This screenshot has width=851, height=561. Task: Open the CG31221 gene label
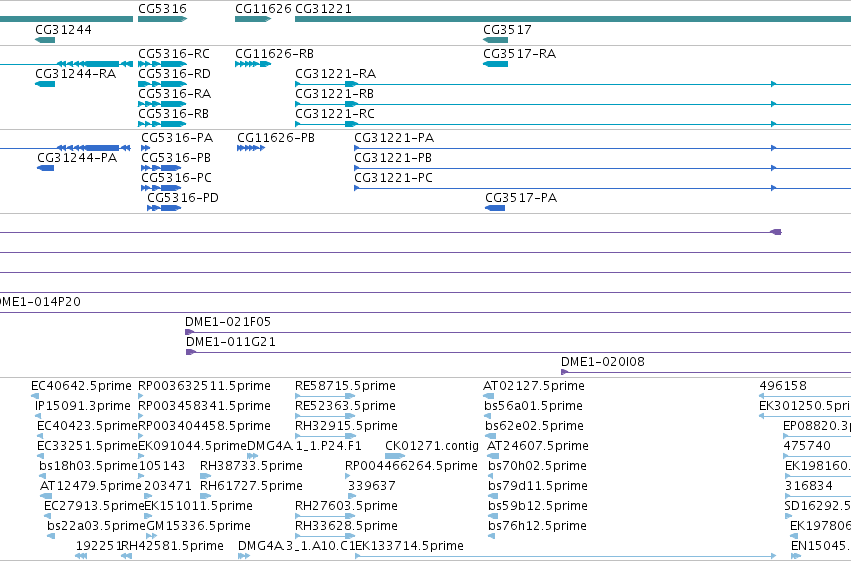click(323, 9)
